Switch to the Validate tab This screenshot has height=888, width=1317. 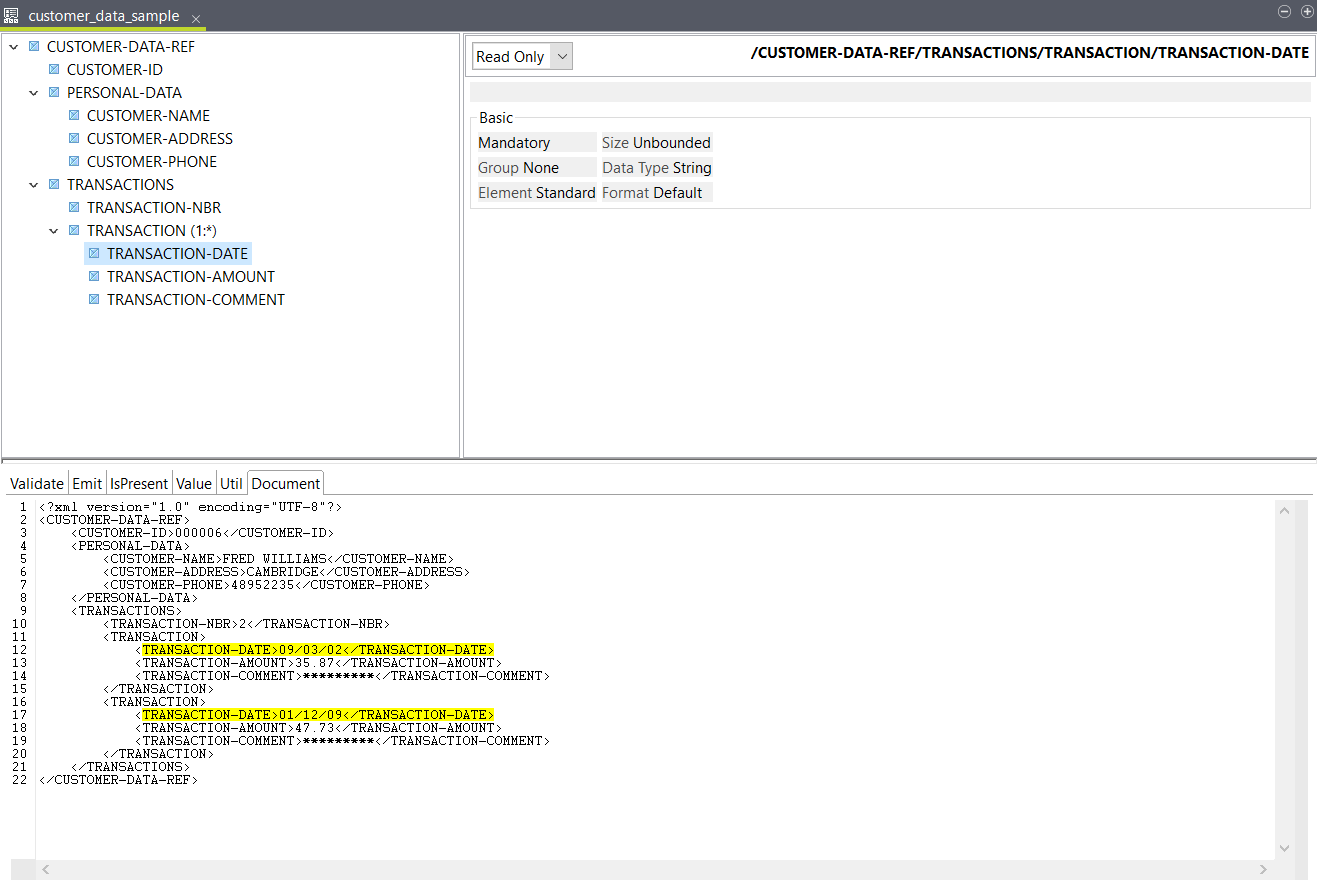point(37,484)
